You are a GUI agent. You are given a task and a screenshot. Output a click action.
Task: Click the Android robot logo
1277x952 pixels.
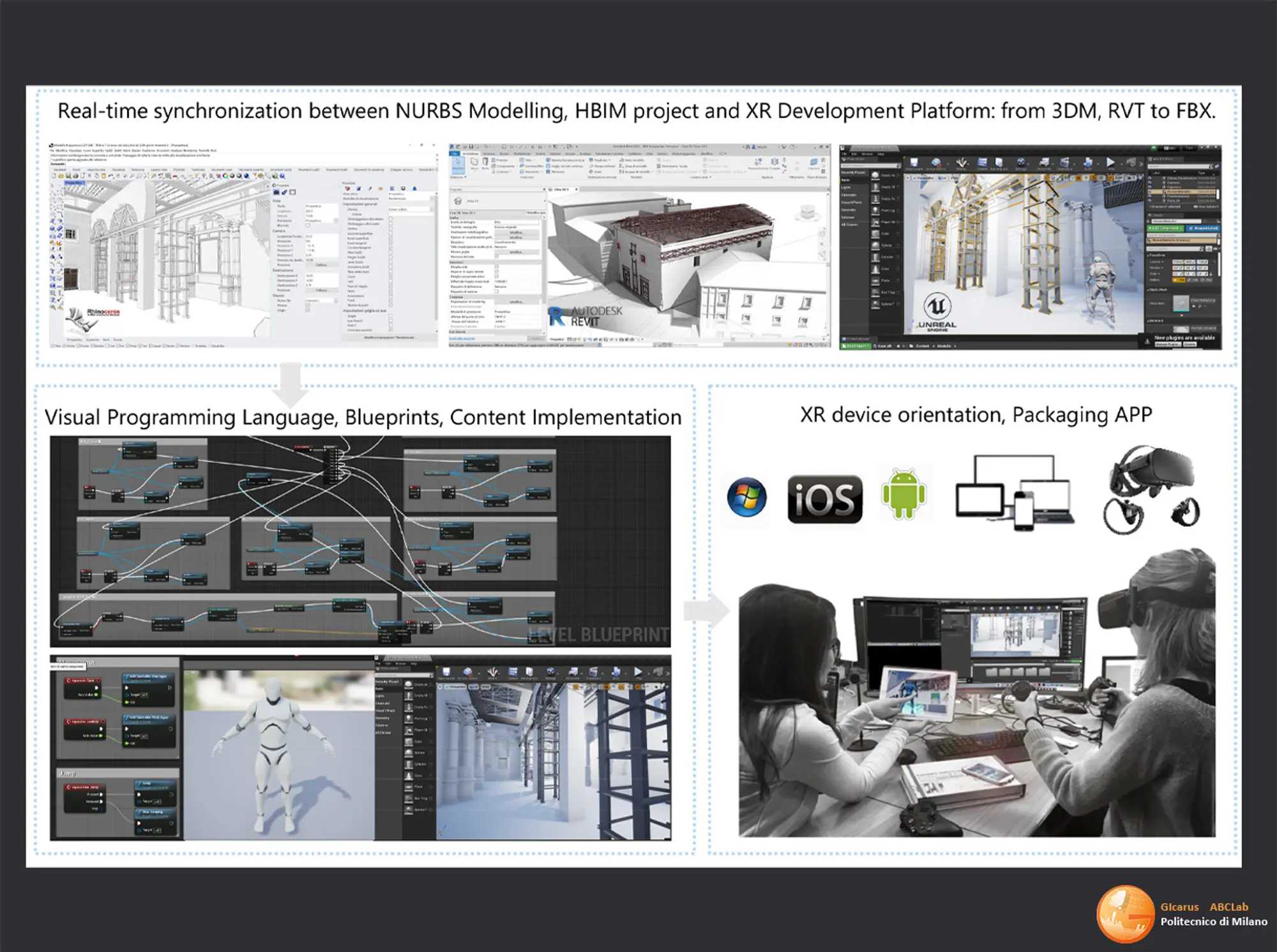pyautogui.click(x=903, y=494)
